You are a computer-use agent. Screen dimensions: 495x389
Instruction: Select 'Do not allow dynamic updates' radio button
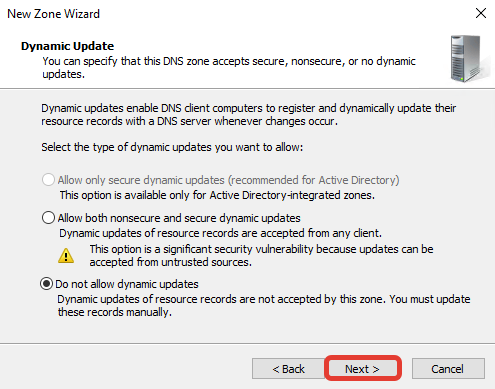tap(46, 284)
